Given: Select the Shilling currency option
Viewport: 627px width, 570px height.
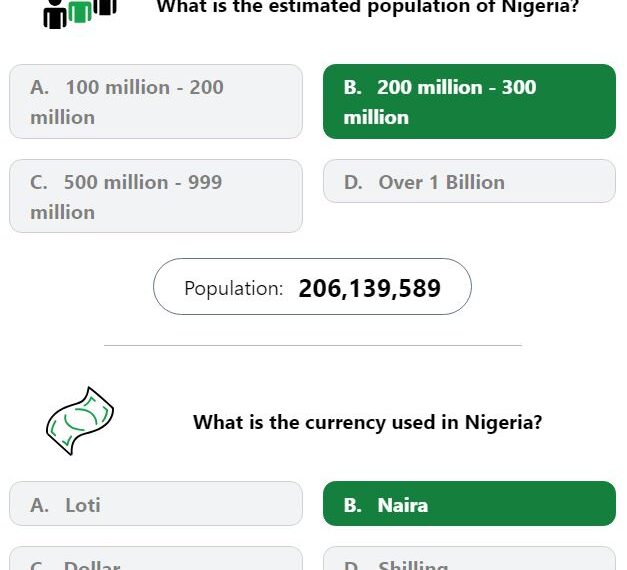Looking at the screenshot, I should [x=469, y=559].
